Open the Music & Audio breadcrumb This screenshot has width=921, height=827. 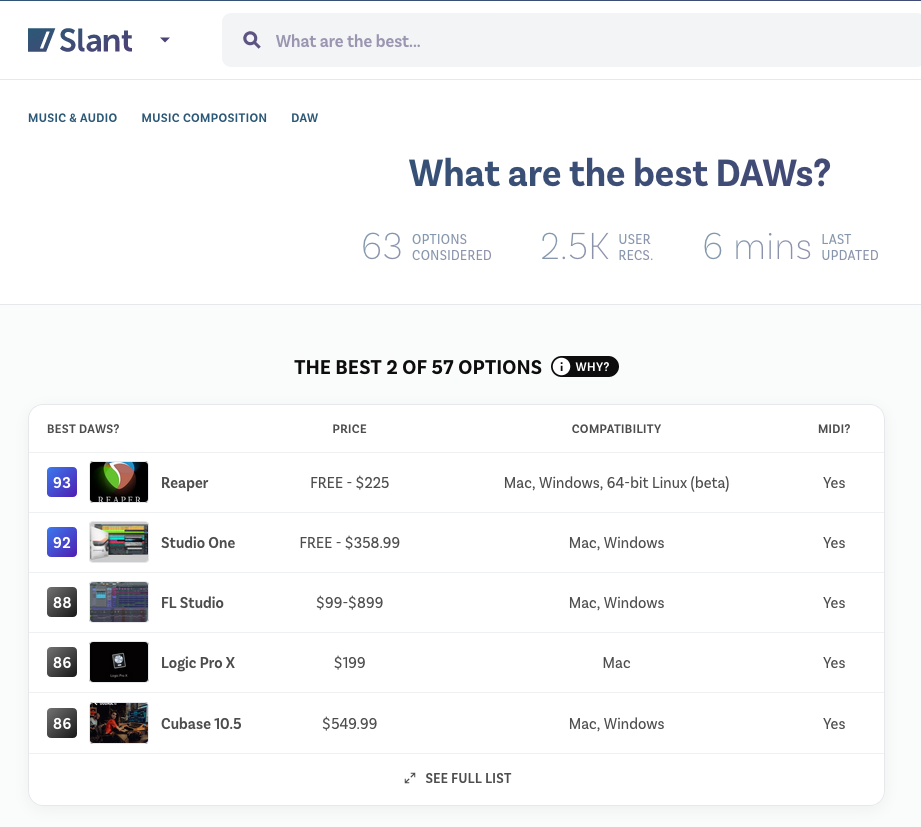coord(72,117)
